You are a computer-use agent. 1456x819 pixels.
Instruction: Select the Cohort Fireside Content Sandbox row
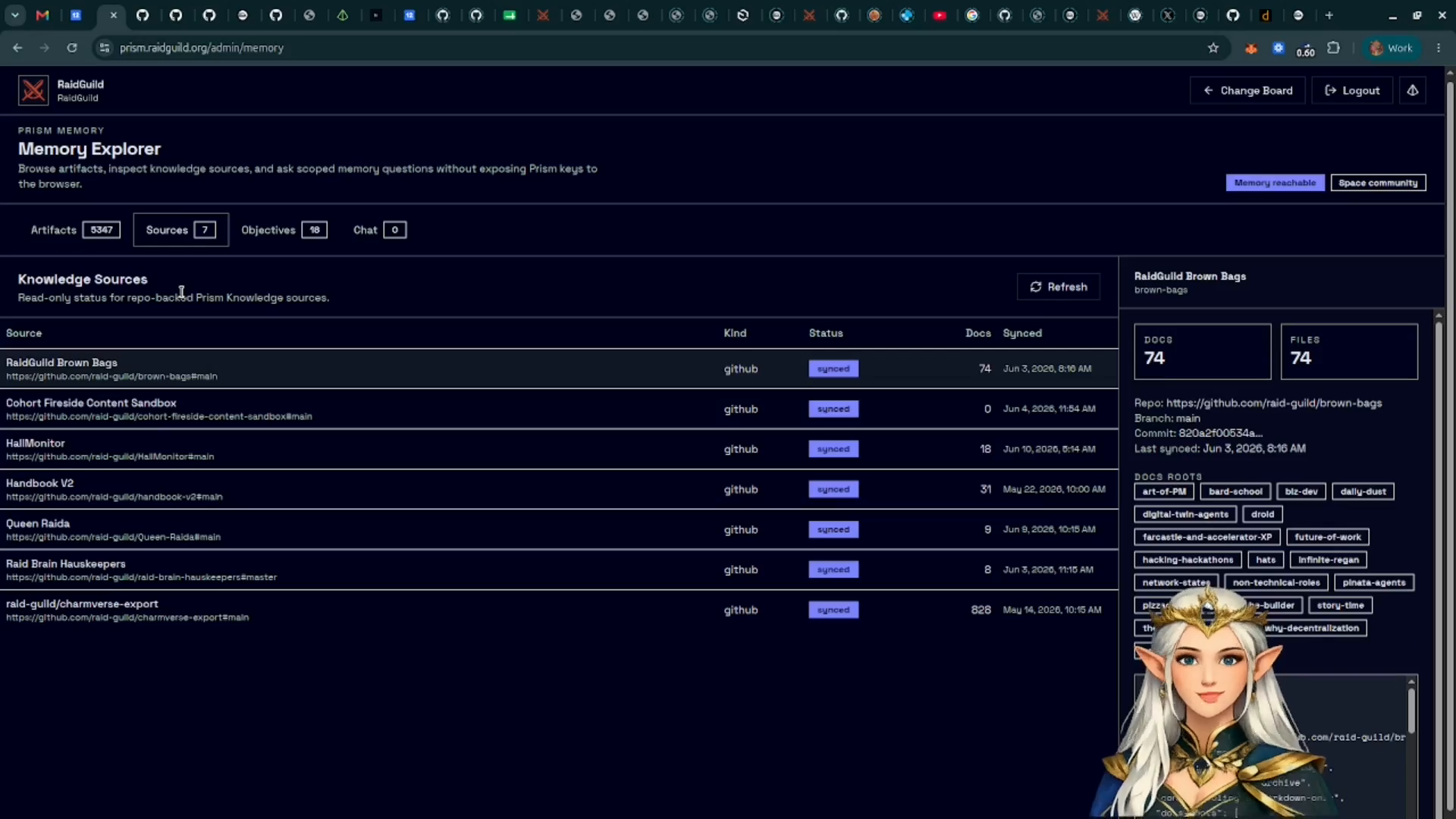559,409
